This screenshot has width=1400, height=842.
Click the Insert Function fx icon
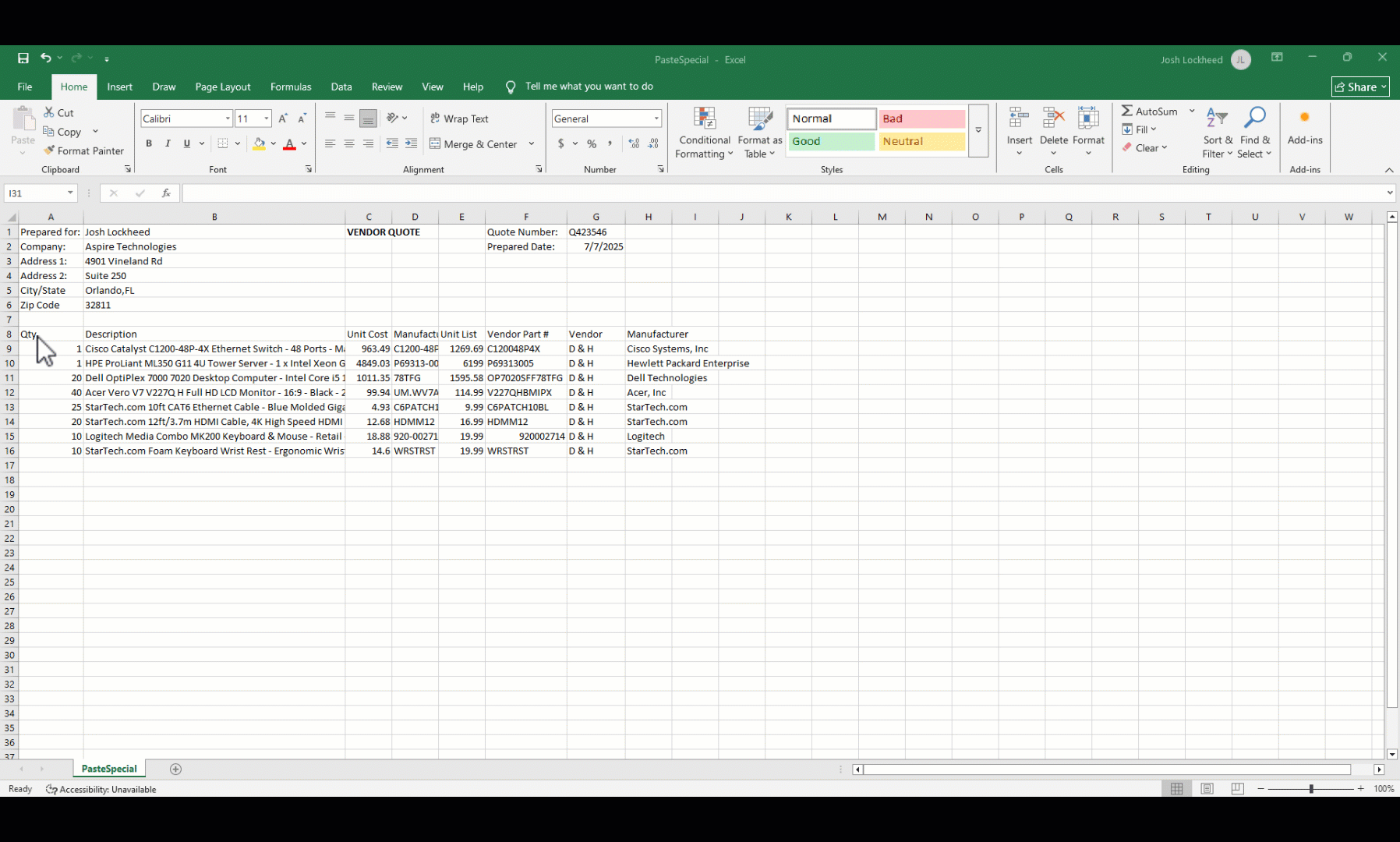(x=166, y=193)
